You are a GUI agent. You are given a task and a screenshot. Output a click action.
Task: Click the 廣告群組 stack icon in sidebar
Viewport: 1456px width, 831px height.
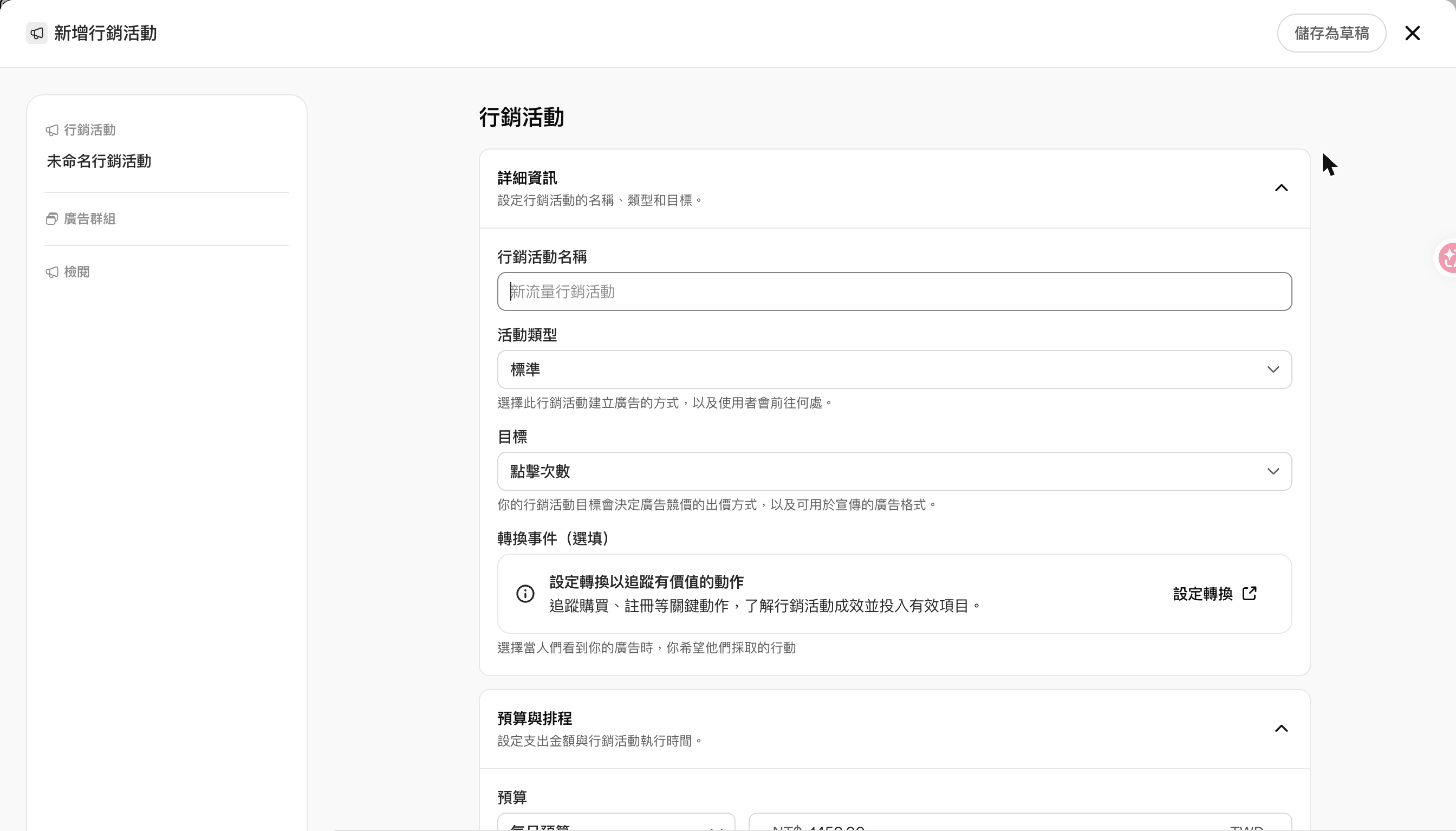[52, 219]
